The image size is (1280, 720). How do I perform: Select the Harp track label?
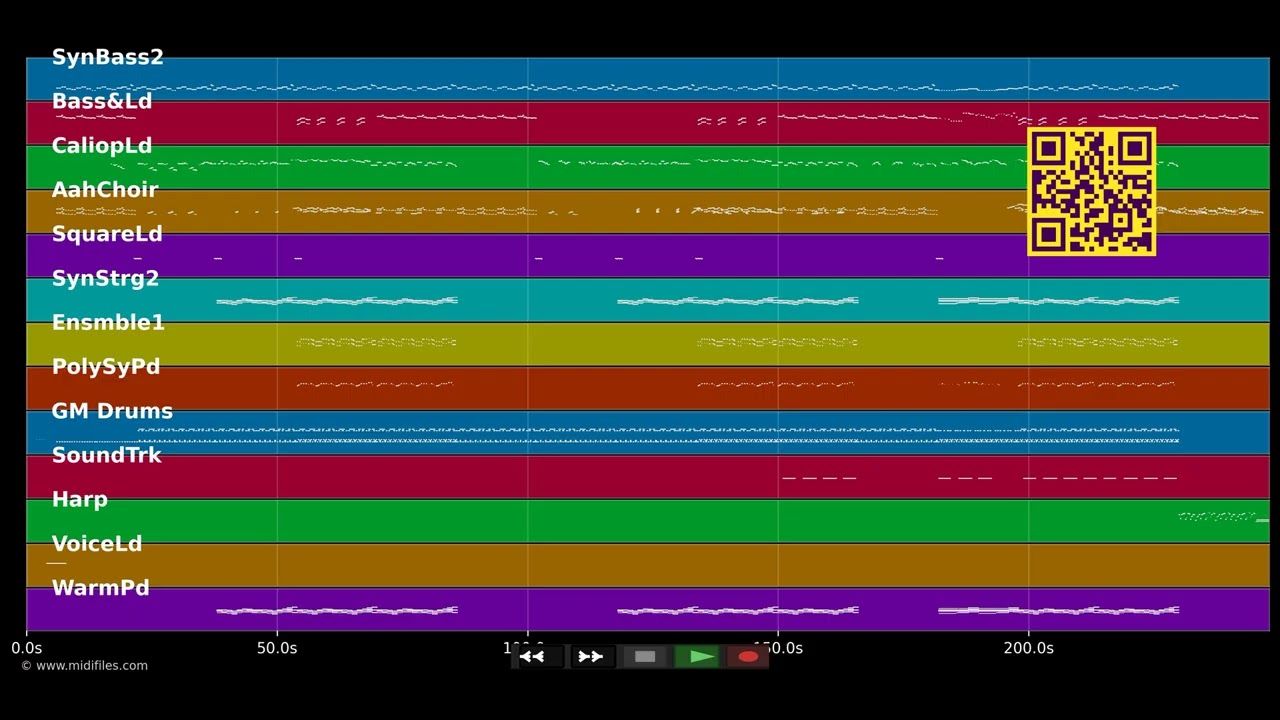coord(80,500)
